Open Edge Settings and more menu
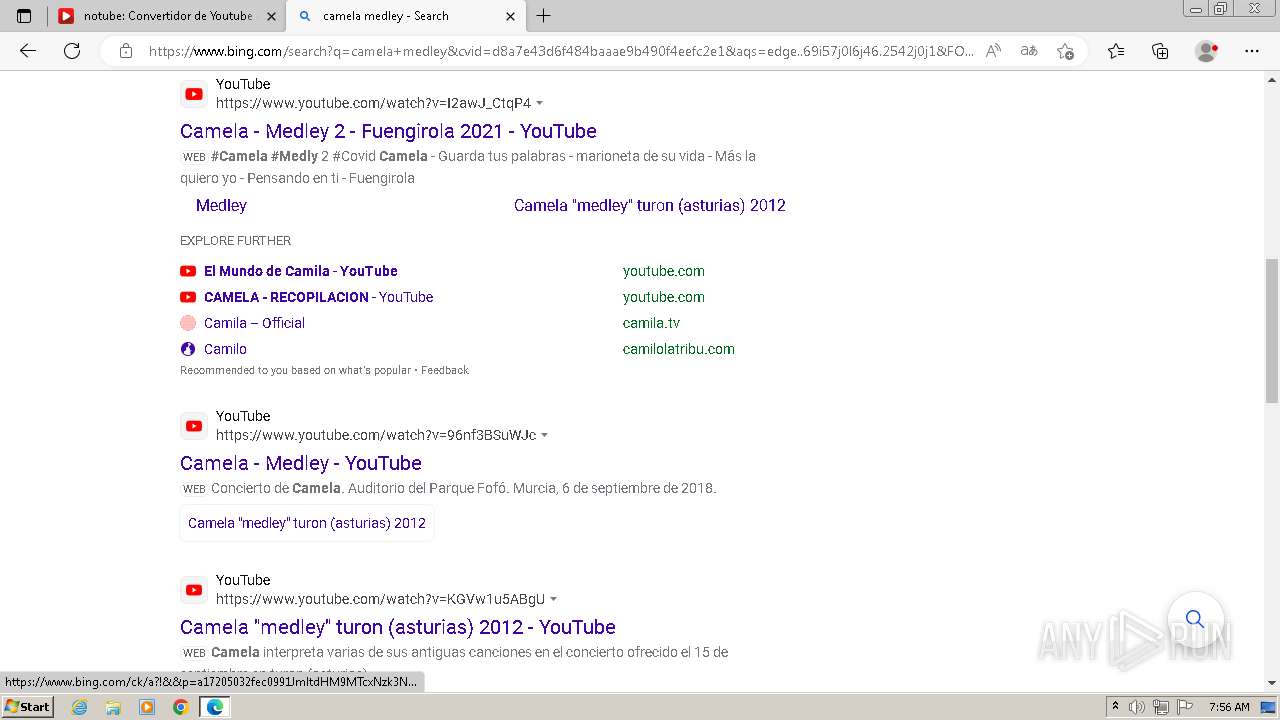 tap(1252, 51)
